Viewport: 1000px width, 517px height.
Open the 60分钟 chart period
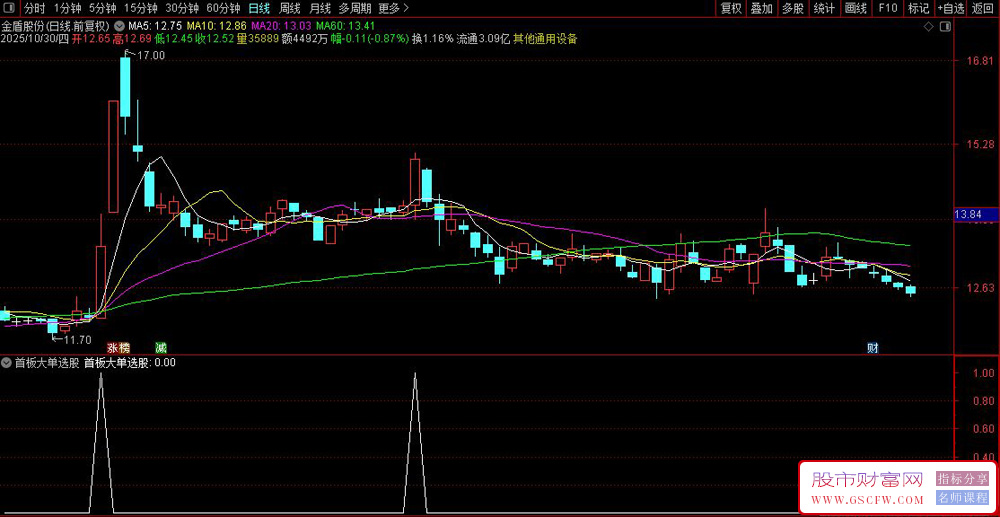222,8
